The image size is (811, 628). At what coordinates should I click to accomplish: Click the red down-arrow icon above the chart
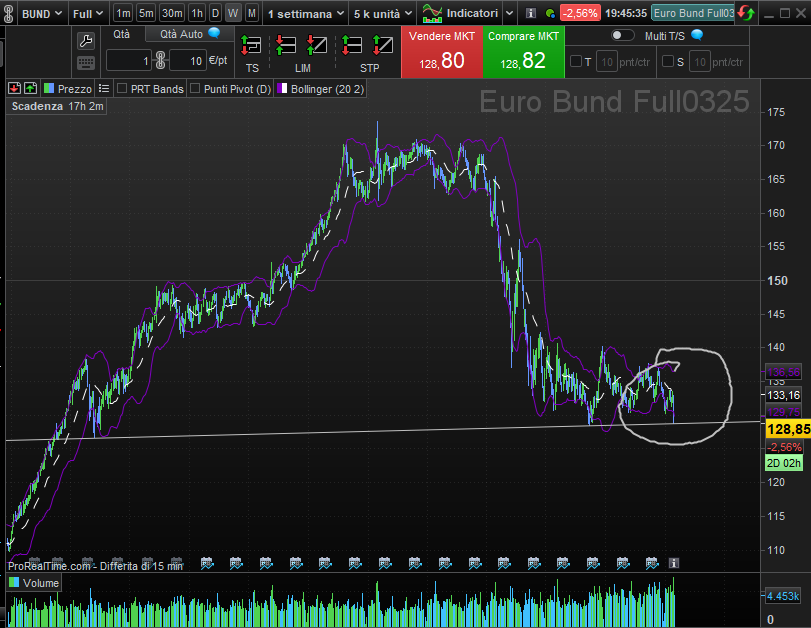click(x=14, y=89)
